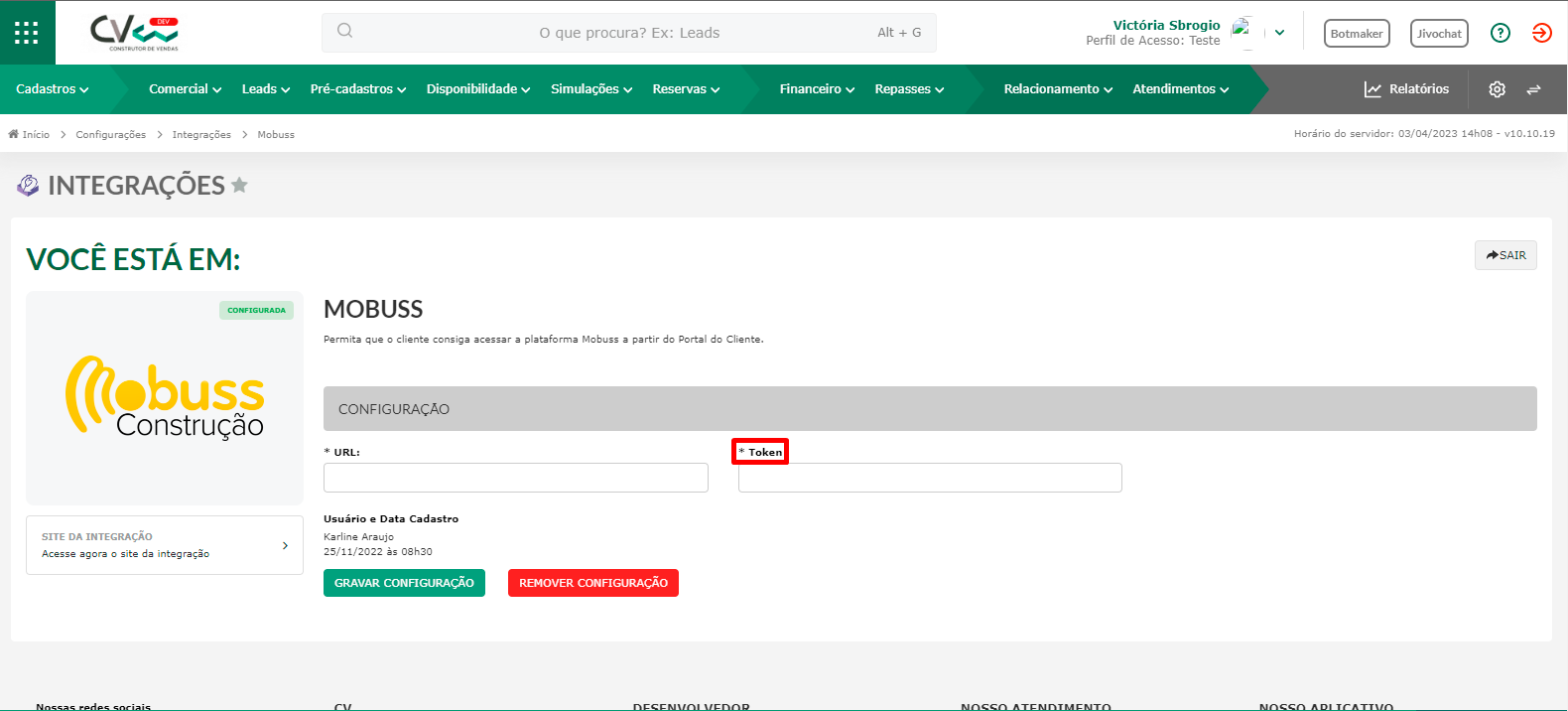Click the search magnifier icon
Image resolution: width=1568 pixels, height=711 pixels.
tap(344, 31)
